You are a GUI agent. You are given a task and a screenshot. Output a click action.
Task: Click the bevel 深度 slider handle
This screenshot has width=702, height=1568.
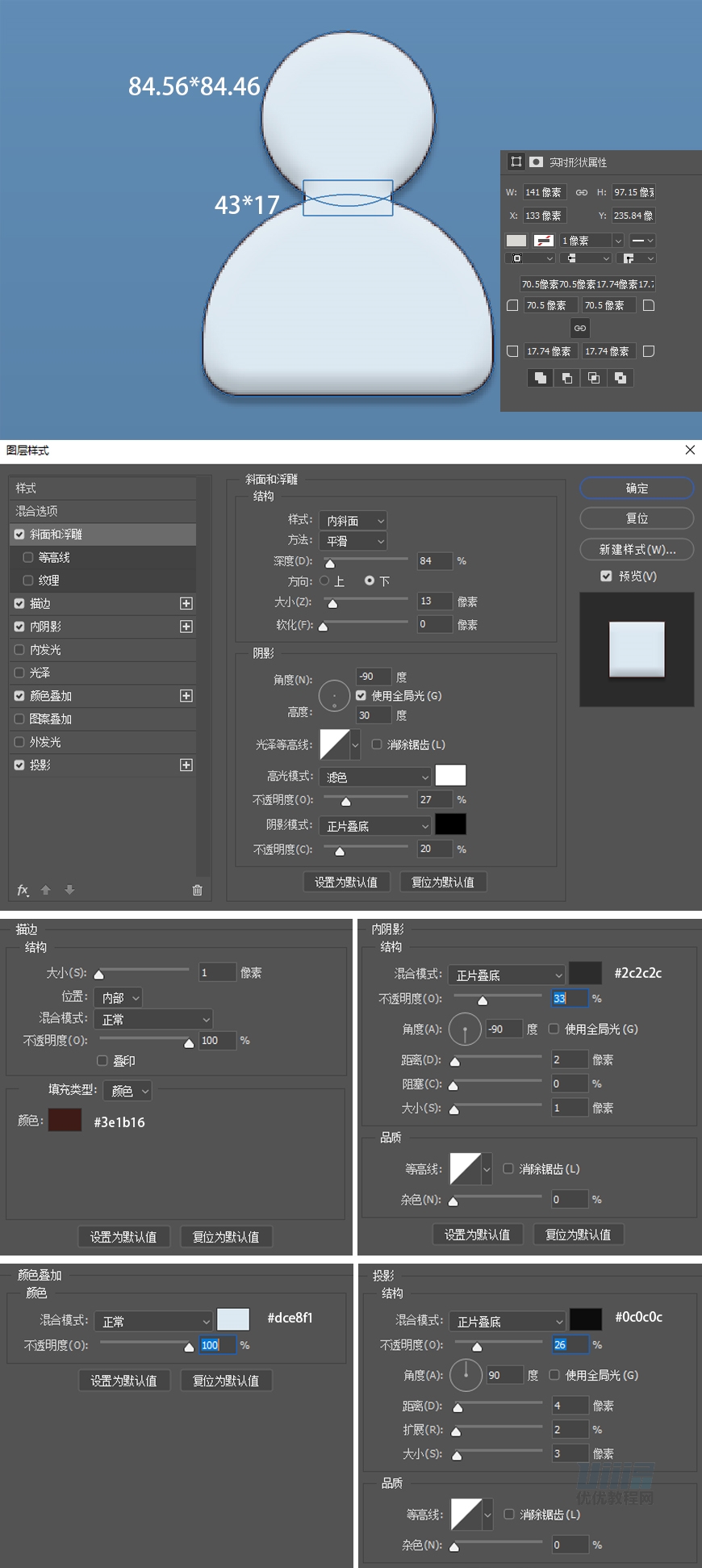(x=329, y=564)
